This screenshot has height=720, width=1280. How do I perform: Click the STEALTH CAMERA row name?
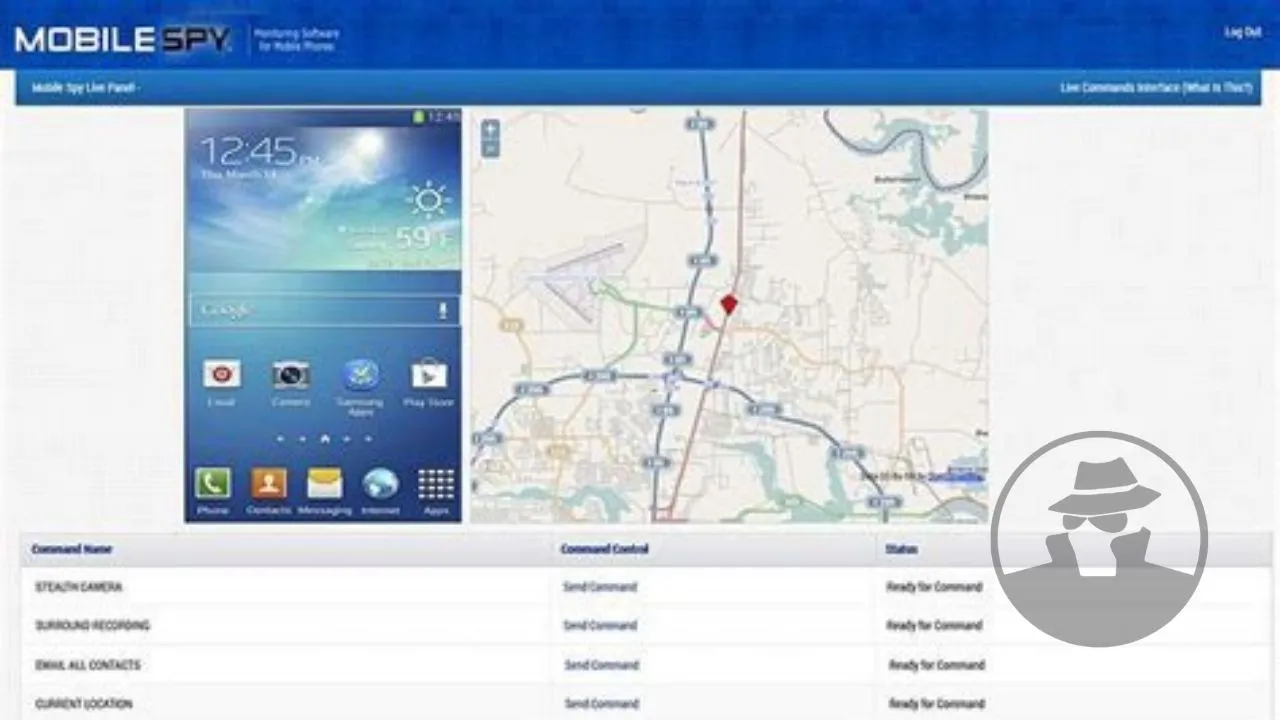(x=78, y=587)
